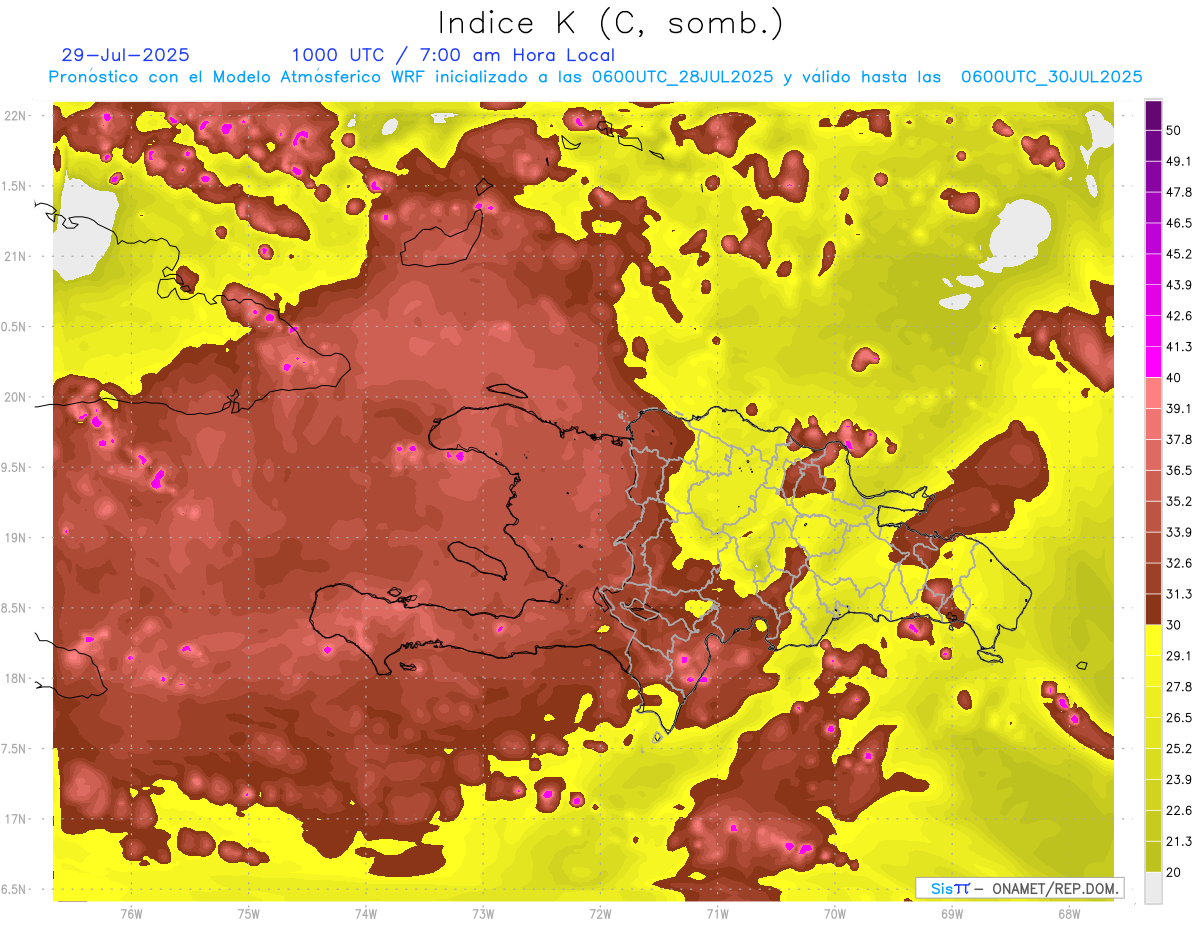Click the longitude axis label "76W"
The image size is (1200, 927).
[x=131, y=913]
